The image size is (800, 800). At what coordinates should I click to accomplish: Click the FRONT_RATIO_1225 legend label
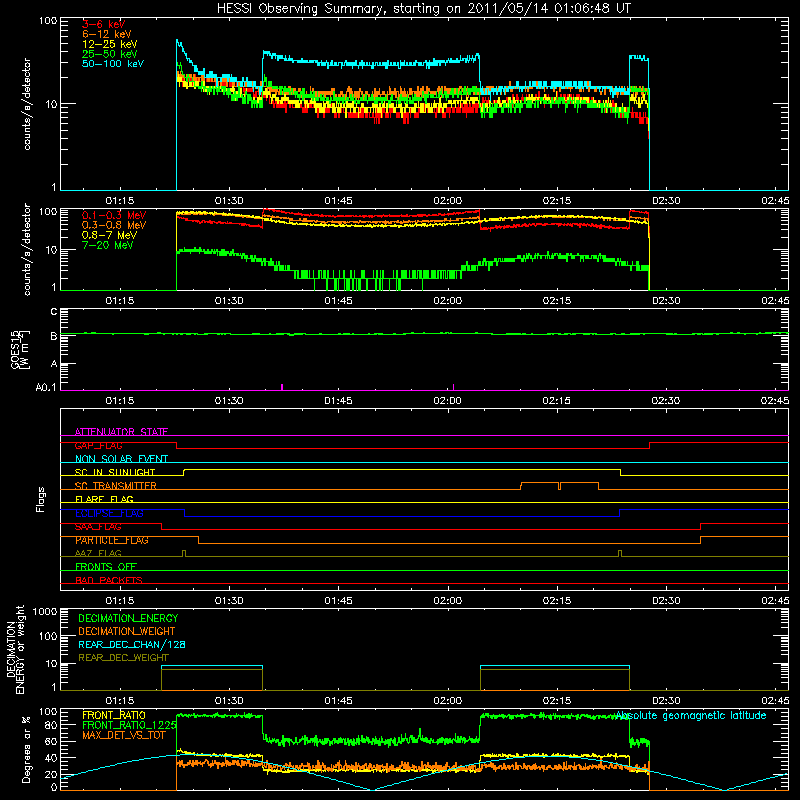click(129, 725)
